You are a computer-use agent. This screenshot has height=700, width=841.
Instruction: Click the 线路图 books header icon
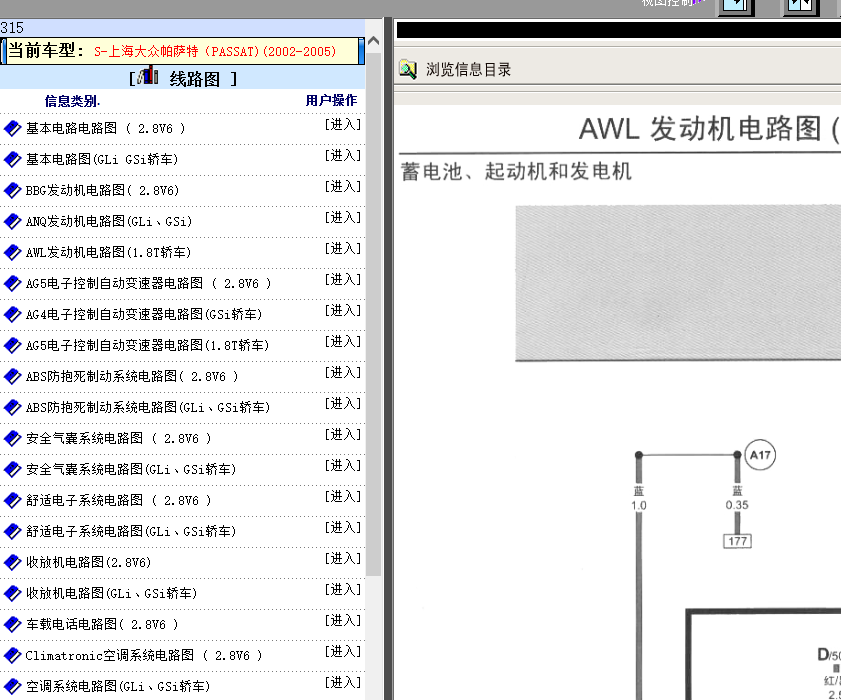(147, 76)
